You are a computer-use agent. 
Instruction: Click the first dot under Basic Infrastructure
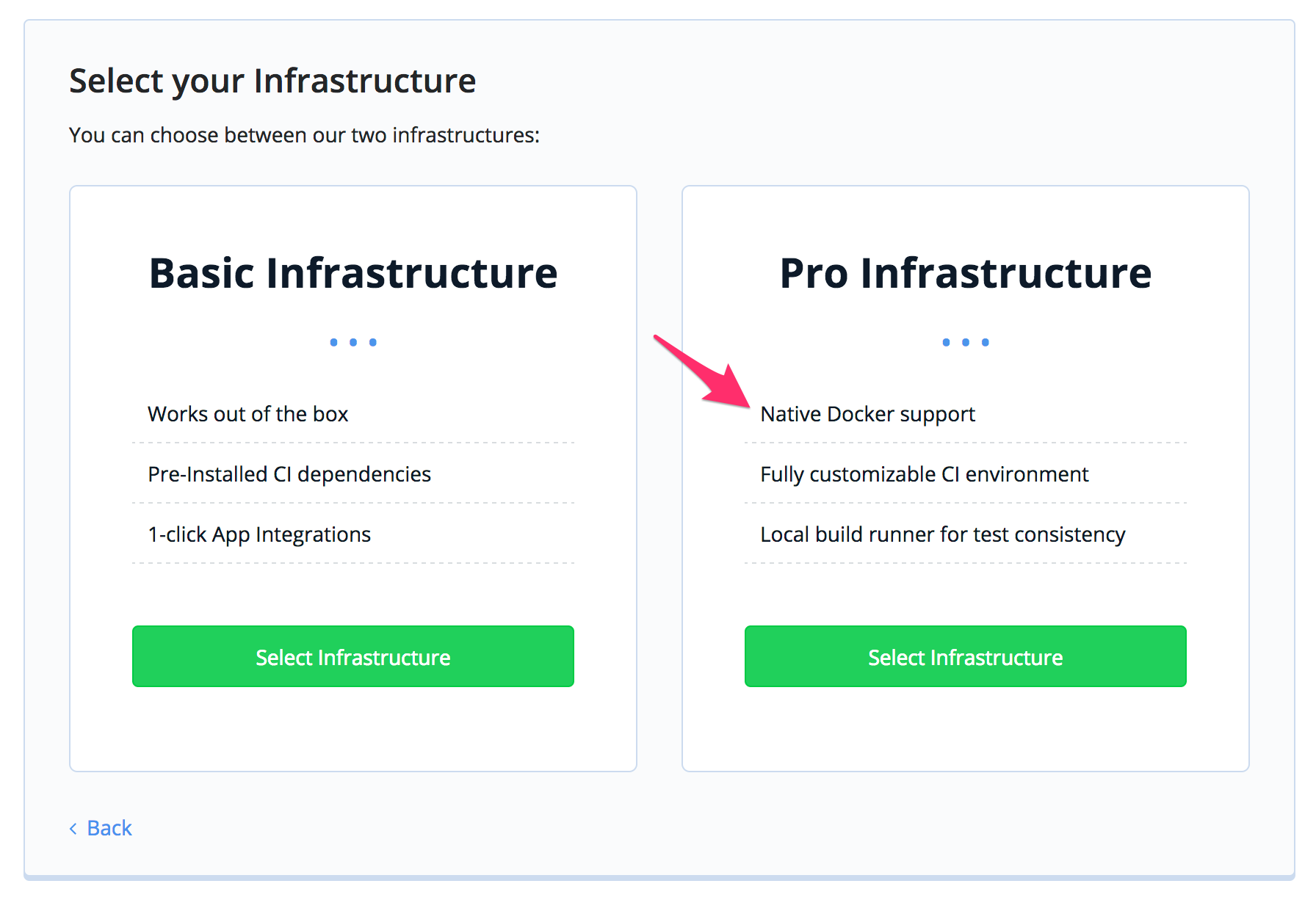point(334,342)
